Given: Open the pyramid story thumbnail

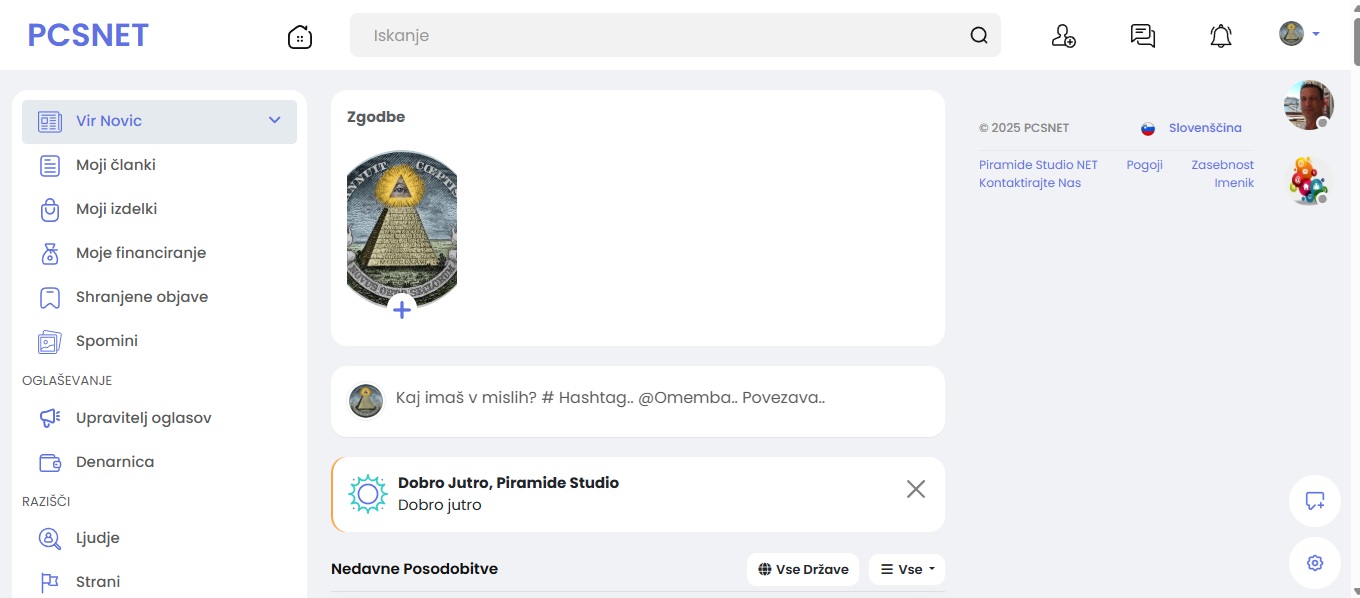Looking at the screenshot, I should tap(402, 229).
